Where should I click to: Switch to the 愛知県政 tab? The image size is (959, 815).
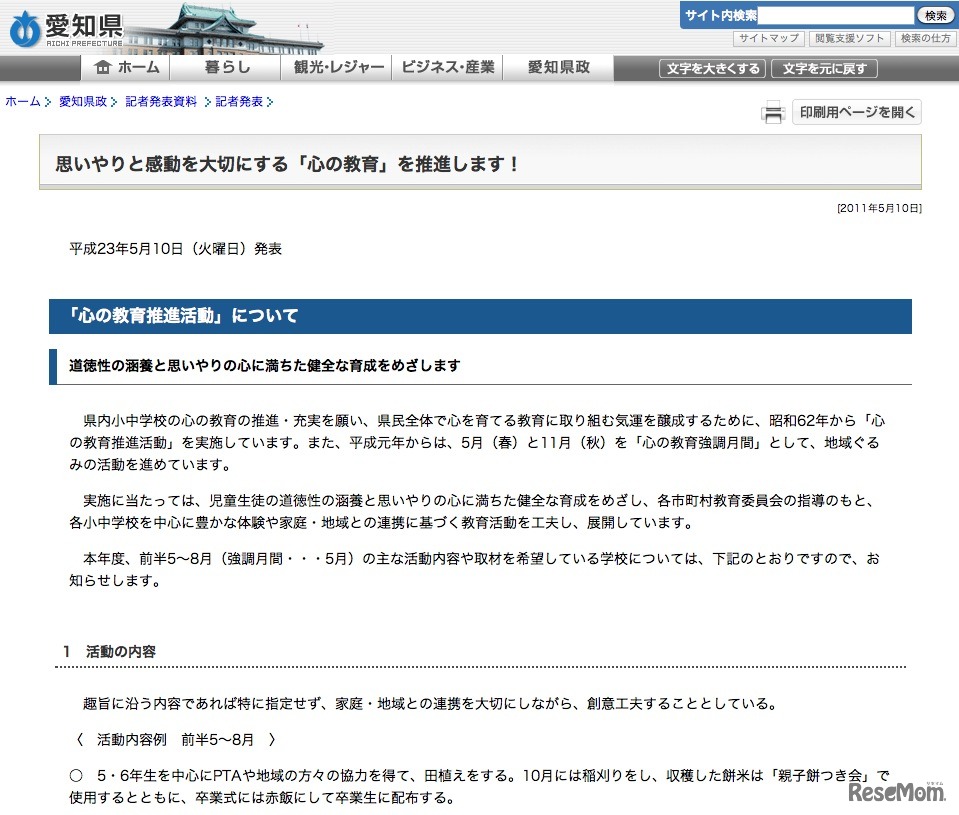pyautogui.click(x=558, y=68)
